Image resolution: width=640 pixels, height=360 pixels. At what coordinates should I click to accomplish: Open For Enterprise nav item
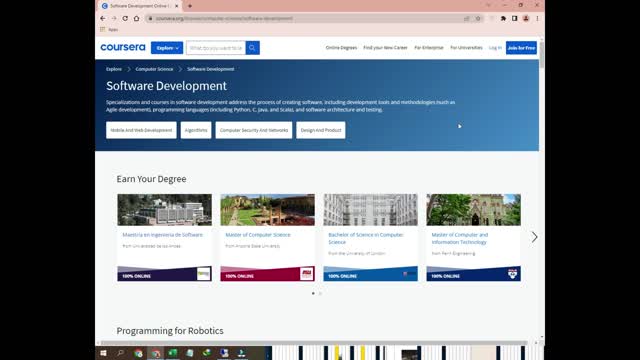tap(429, 48)
